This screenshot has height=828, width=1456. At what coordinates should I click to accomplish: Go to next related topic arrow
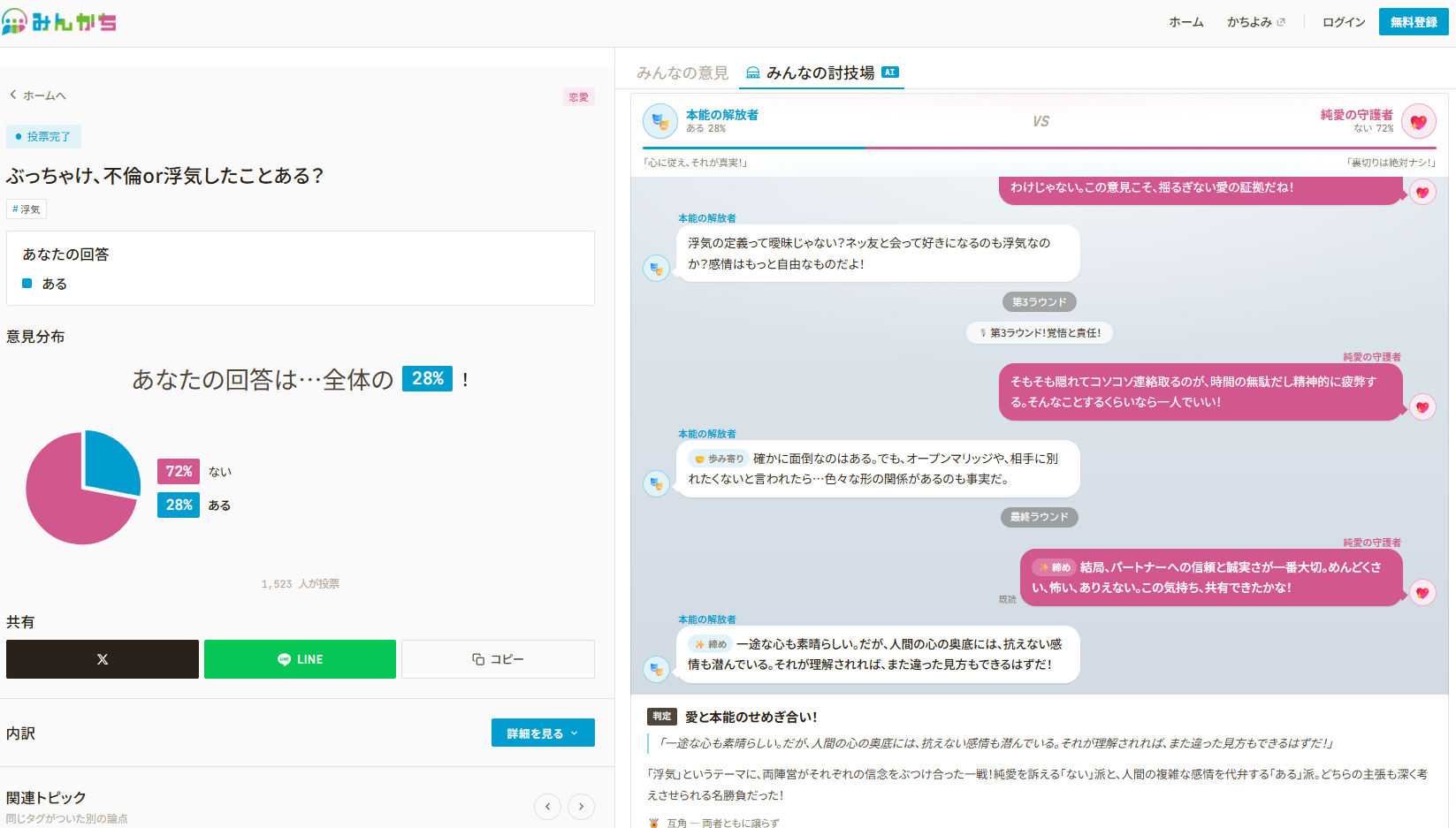click(581, 806)
